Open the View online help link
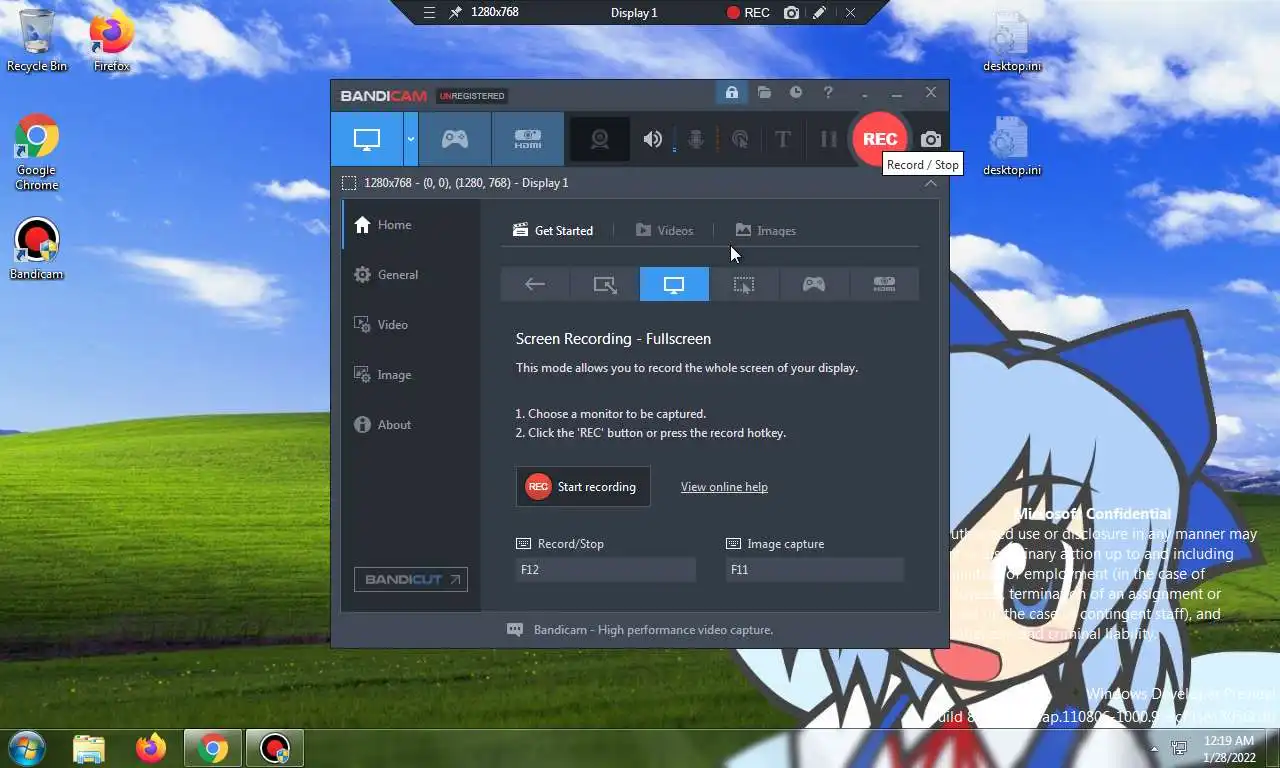 point(724,487)
